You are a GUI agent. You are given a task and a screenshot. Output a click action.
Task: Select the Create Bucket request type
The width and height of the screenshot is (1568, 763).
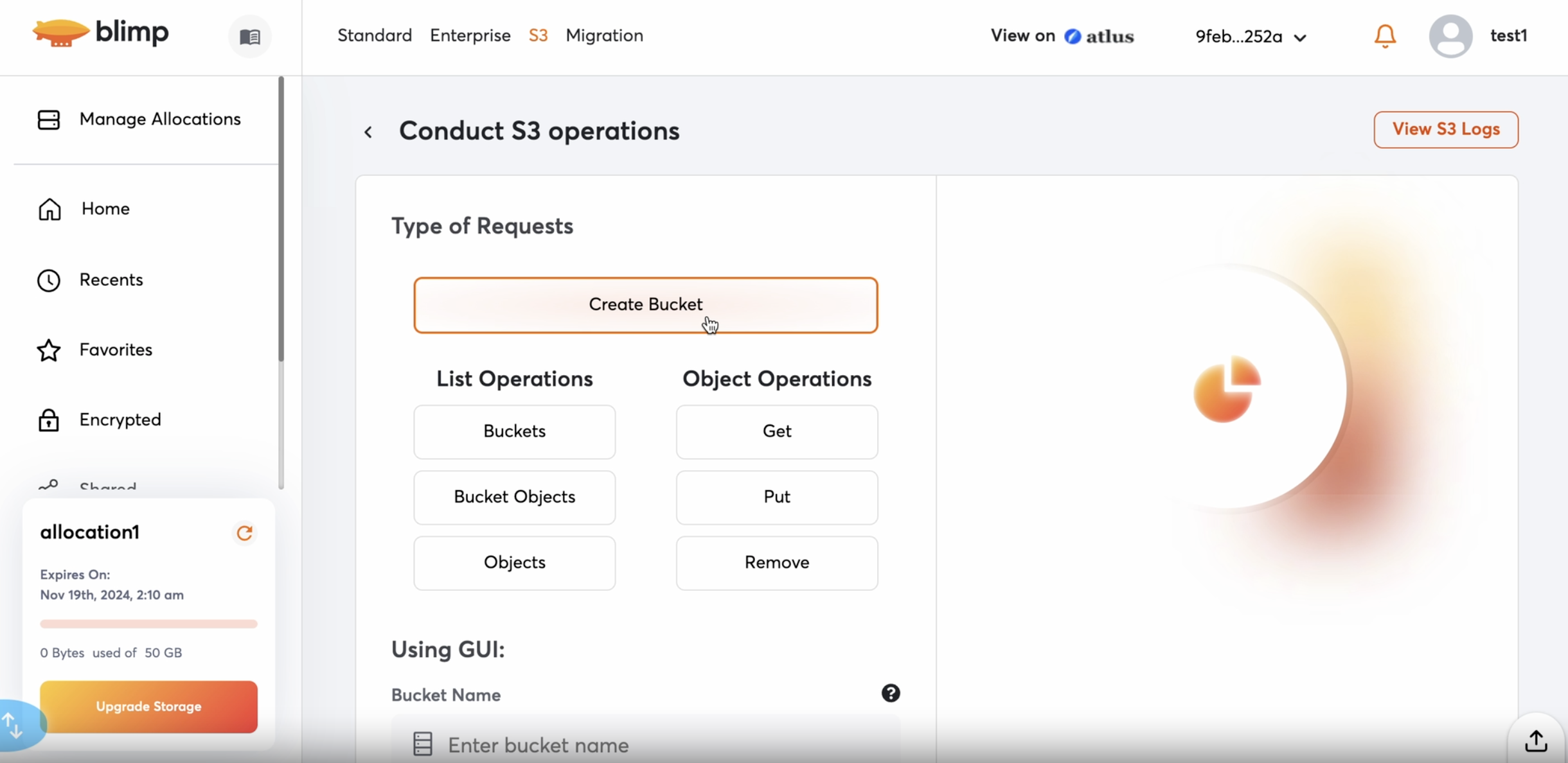(645, 305)
